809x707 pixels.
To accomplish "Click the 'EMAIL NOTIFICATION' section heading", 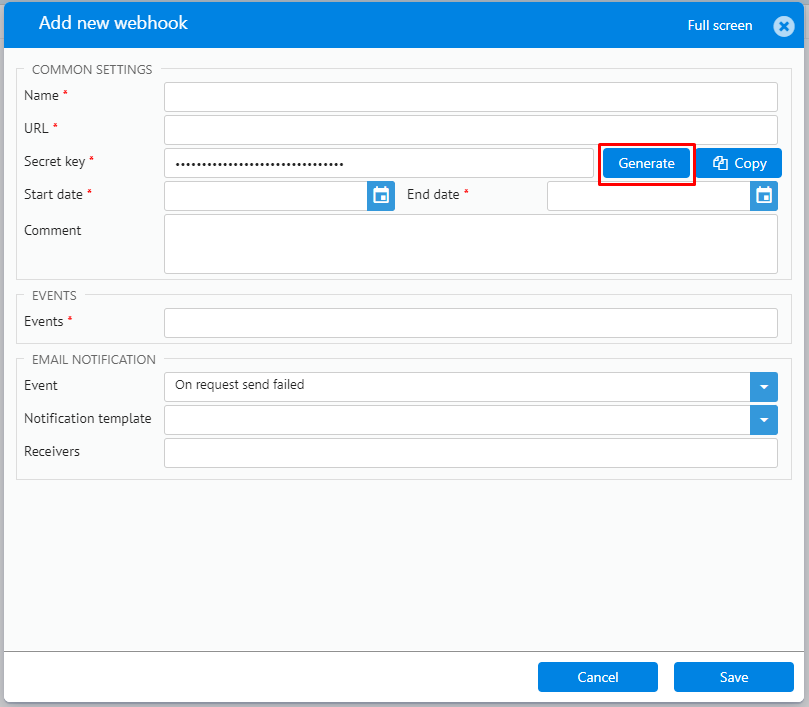I will [93, 359].
